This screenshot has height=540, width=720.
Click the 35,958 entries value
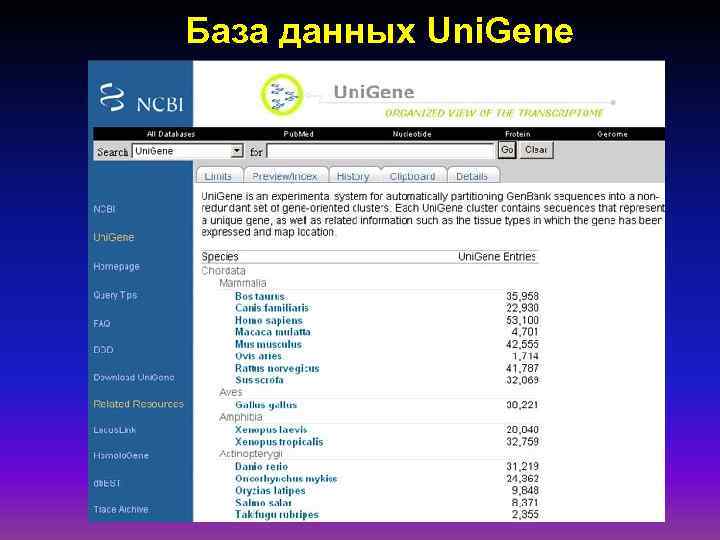coord(523,296)
